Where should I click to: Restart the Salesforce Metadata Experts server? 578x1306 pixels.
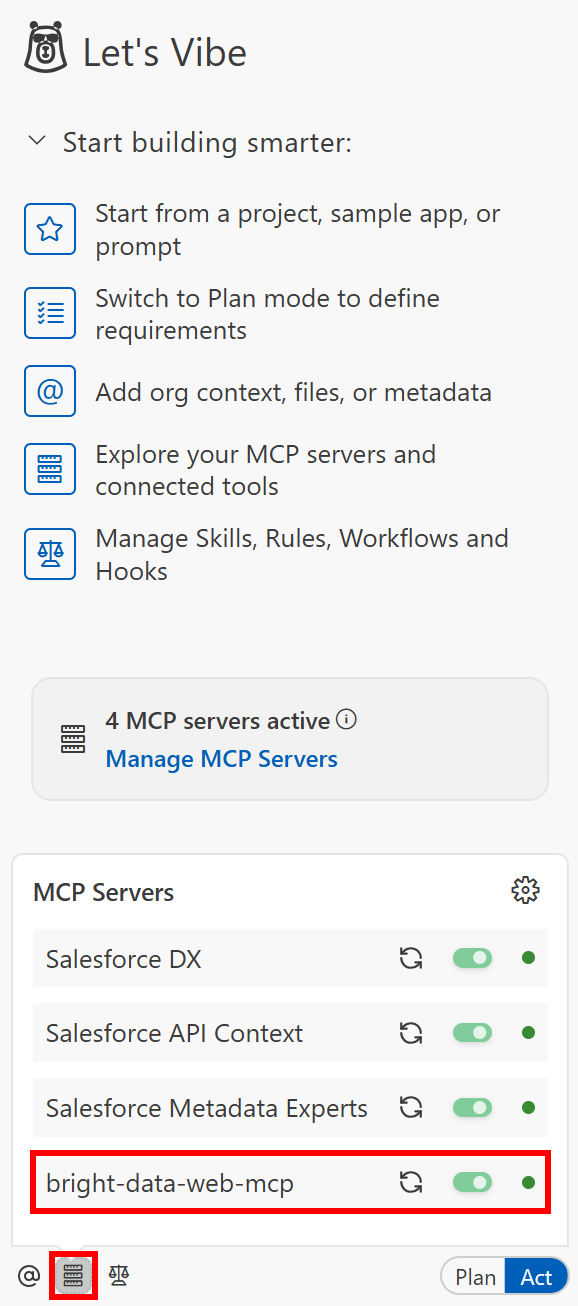click(410, 1108)
